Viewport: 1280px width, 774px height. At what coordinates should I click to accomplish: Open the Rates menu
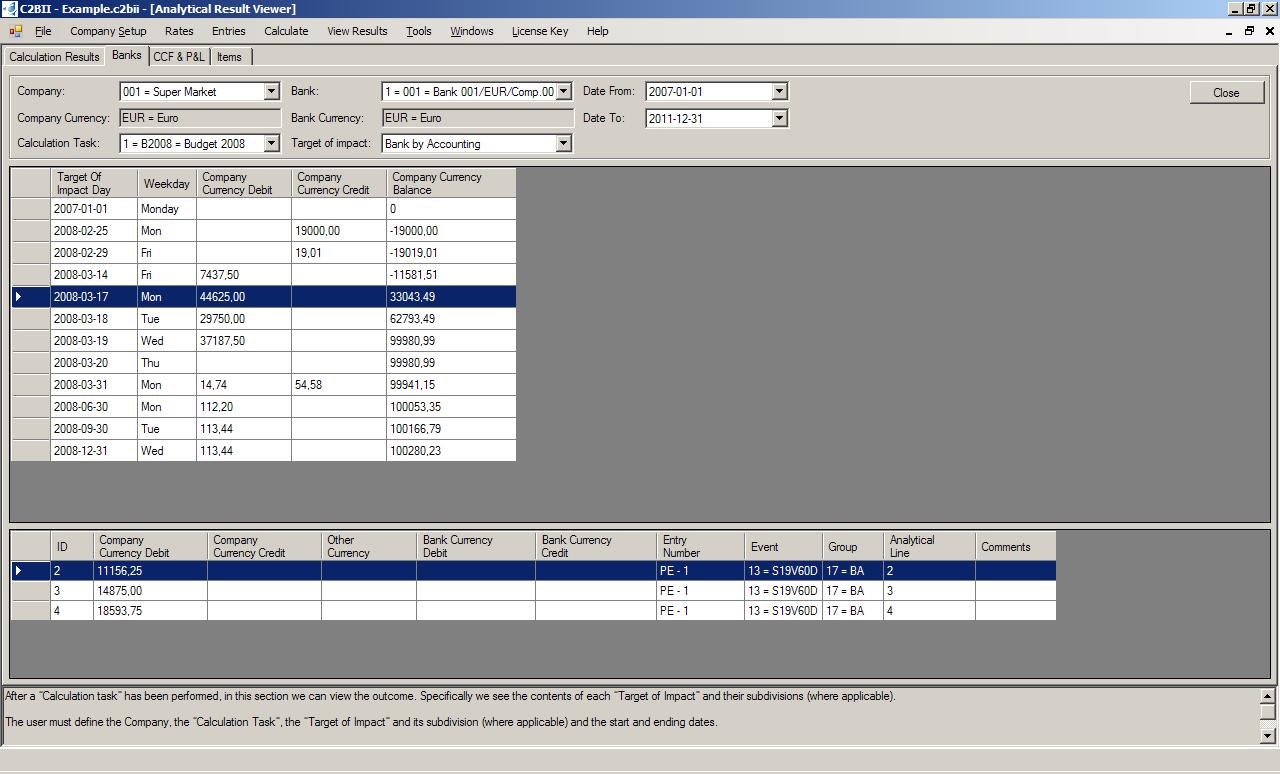(x=179, y=31)
